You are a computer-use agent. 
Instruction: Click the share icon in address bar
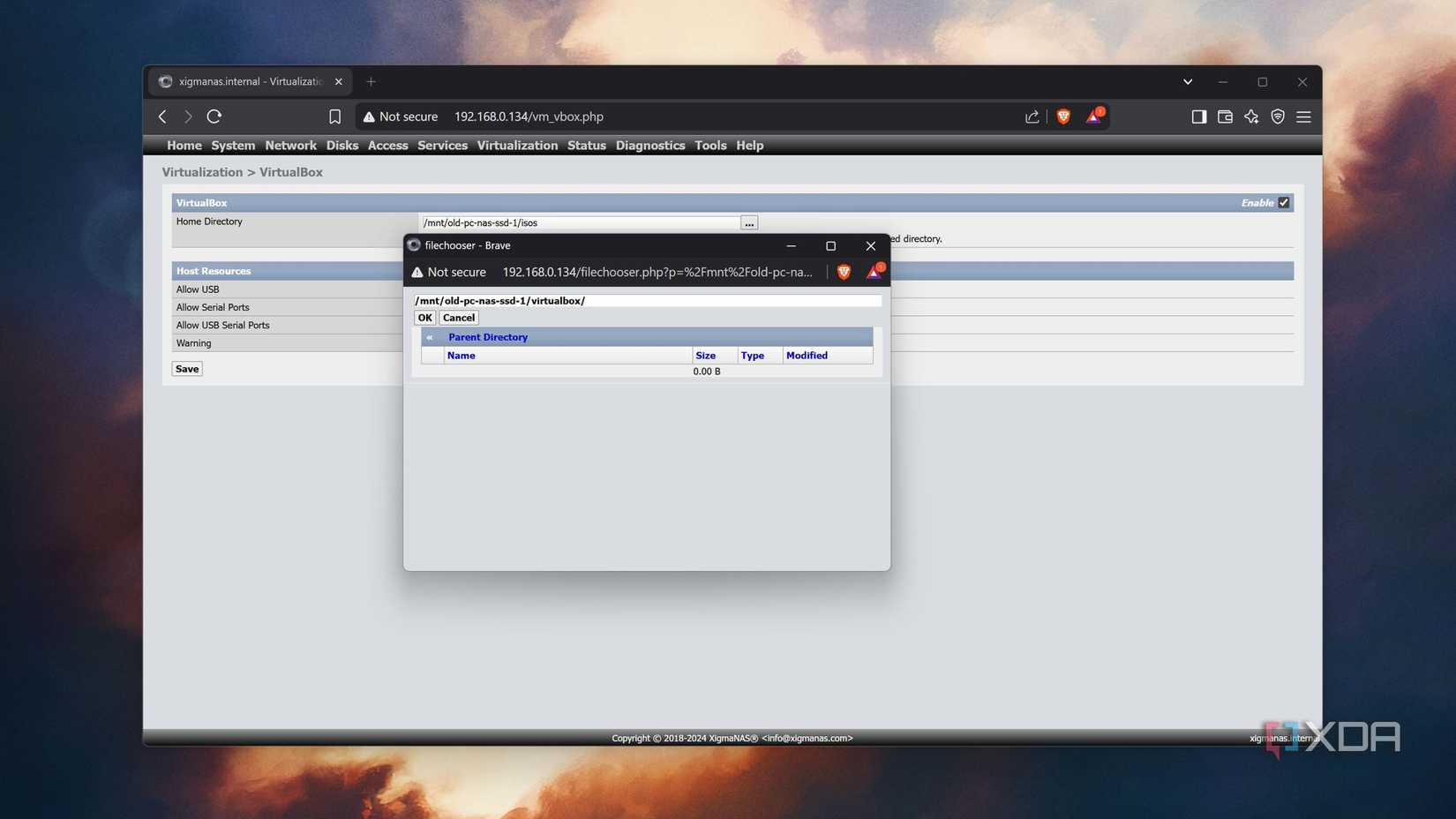pyautogui.click(x=1032, y=116)
